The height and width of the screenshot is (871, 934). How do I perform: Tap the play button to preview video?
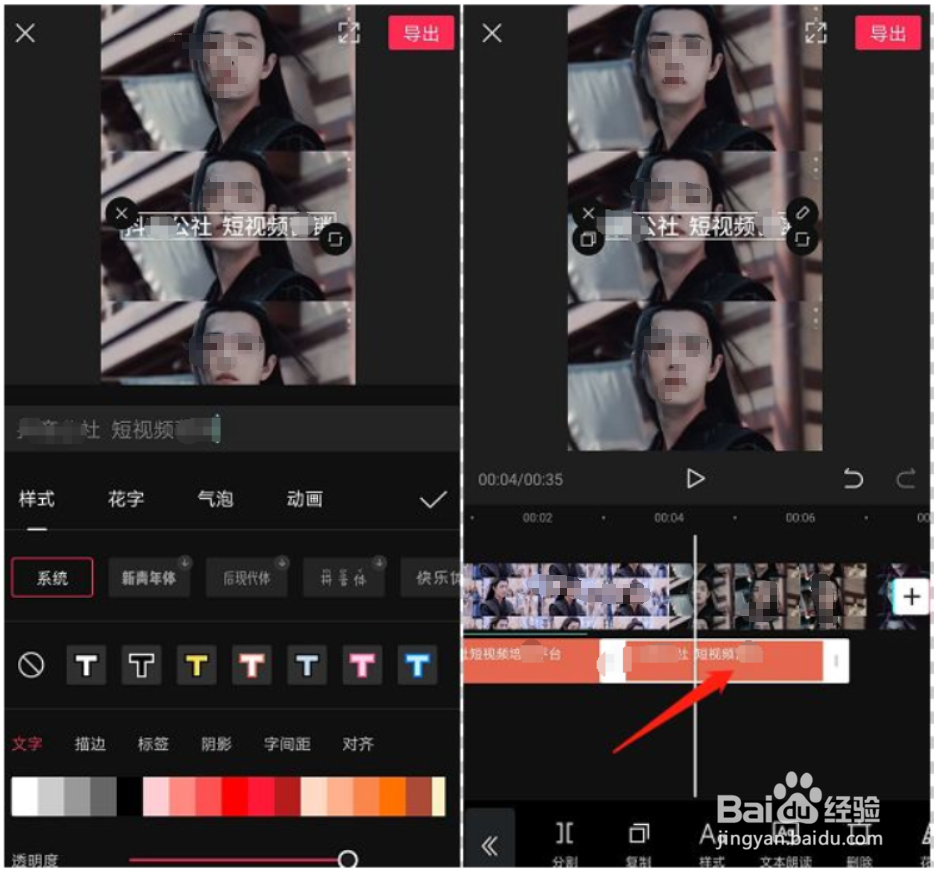coord(697,478)
